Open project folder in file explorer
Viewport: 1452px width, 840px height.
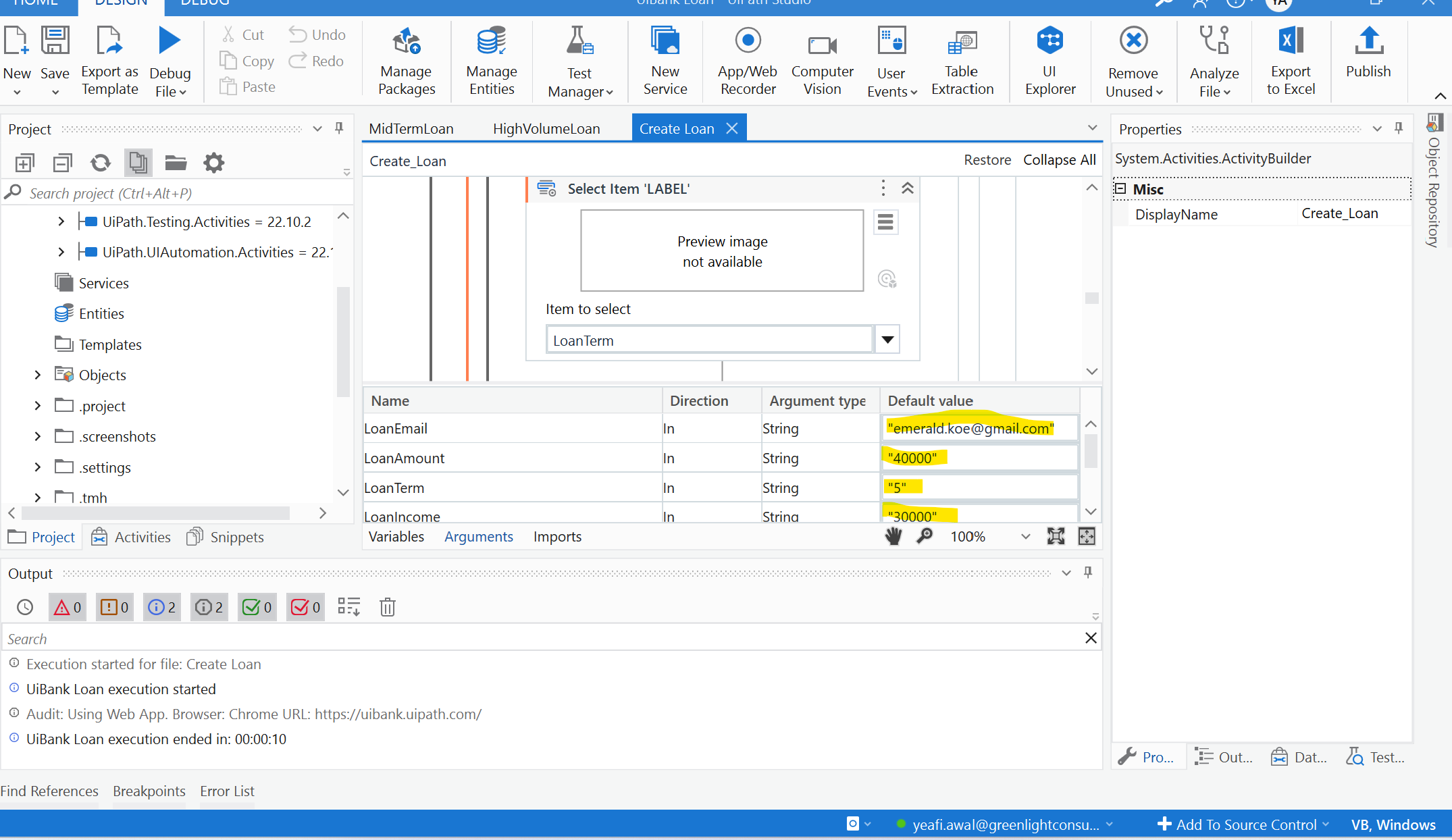[176, 163]
